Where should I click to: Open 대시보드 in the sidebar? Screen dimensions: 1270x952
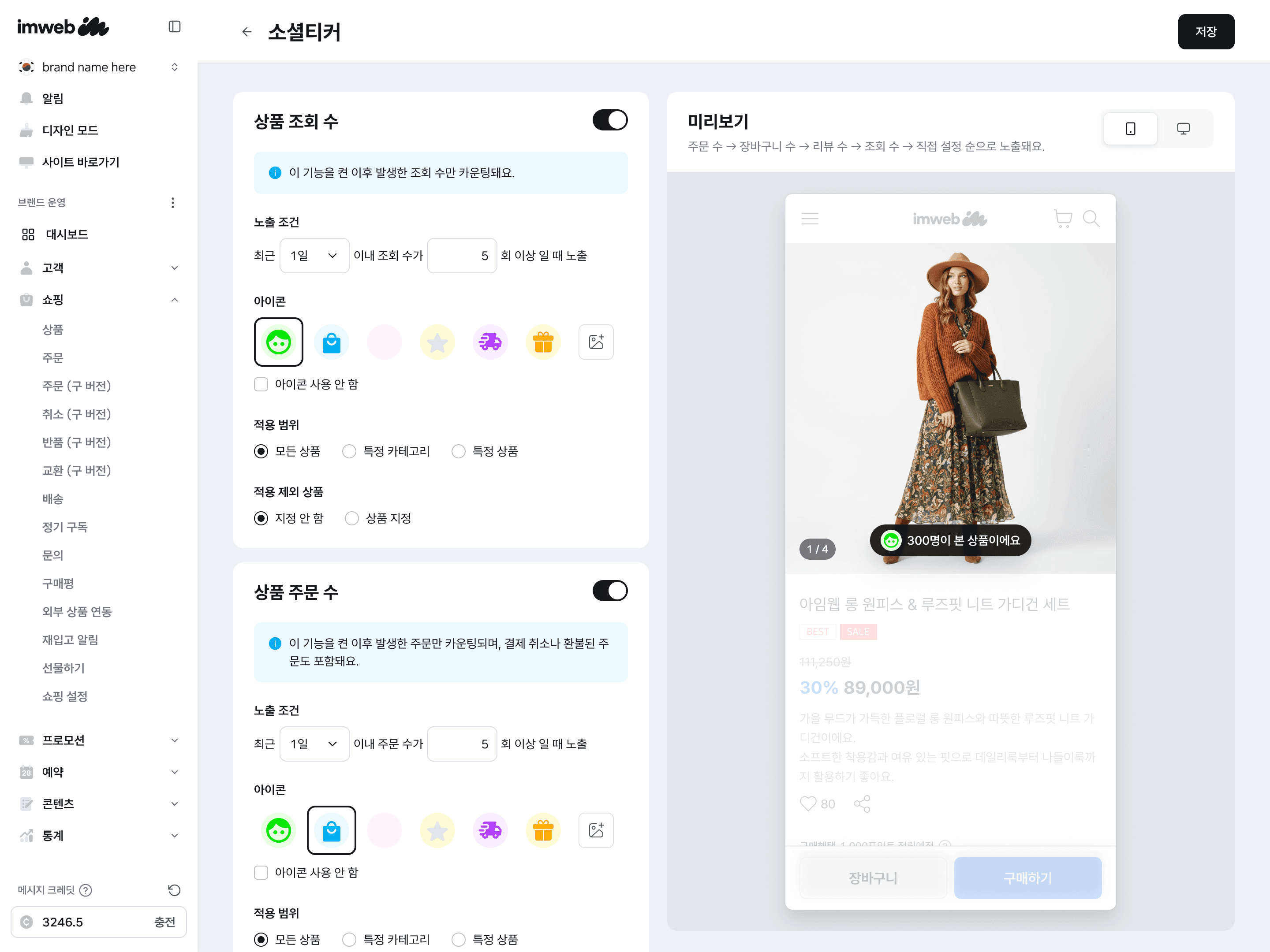tap(67, 234)
